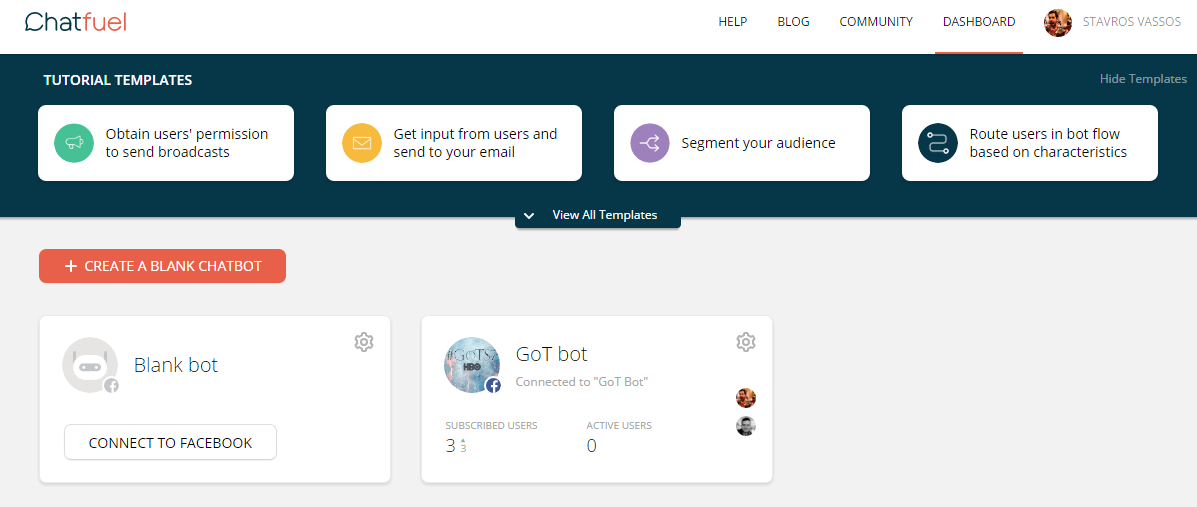Screen dimensions: 1197x507
Task: Click the ACTIVE USERS label
Action: click(619, 425)
